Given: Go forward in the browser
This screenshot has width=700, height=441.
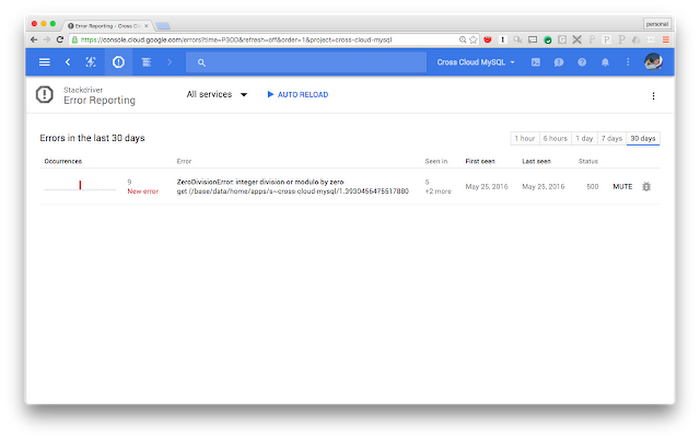Looking at the screenshot, I should click(x=47, y=40).
